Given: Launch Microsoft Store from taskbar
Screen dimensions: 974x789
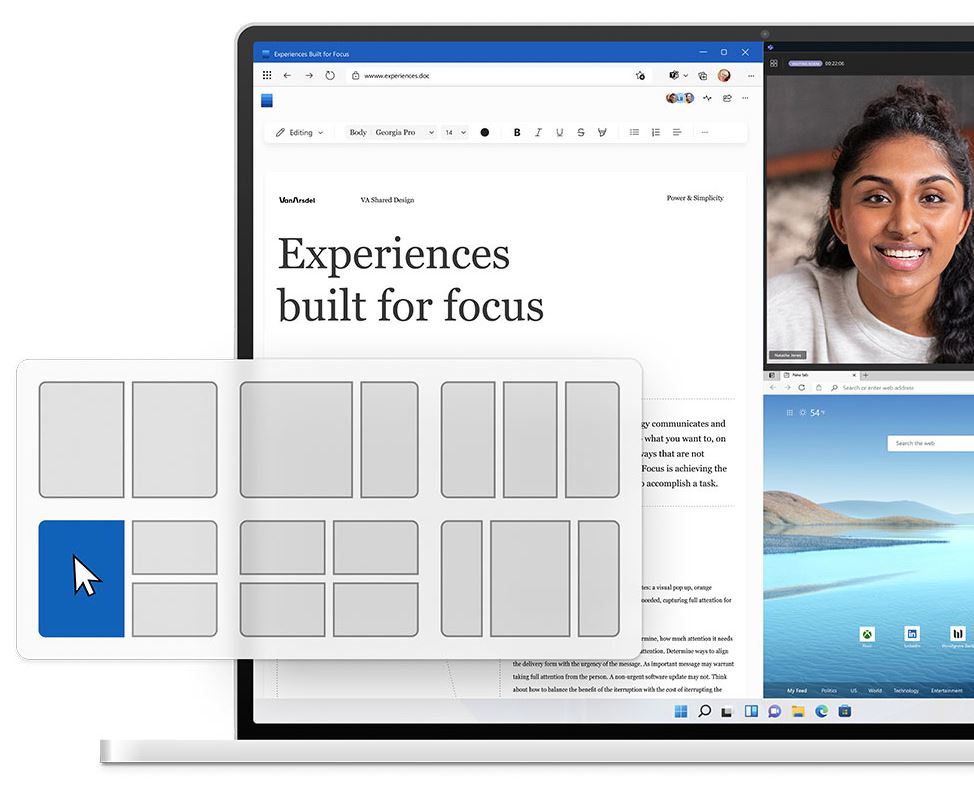Looking at the screenshot, I should coord(844,711).
